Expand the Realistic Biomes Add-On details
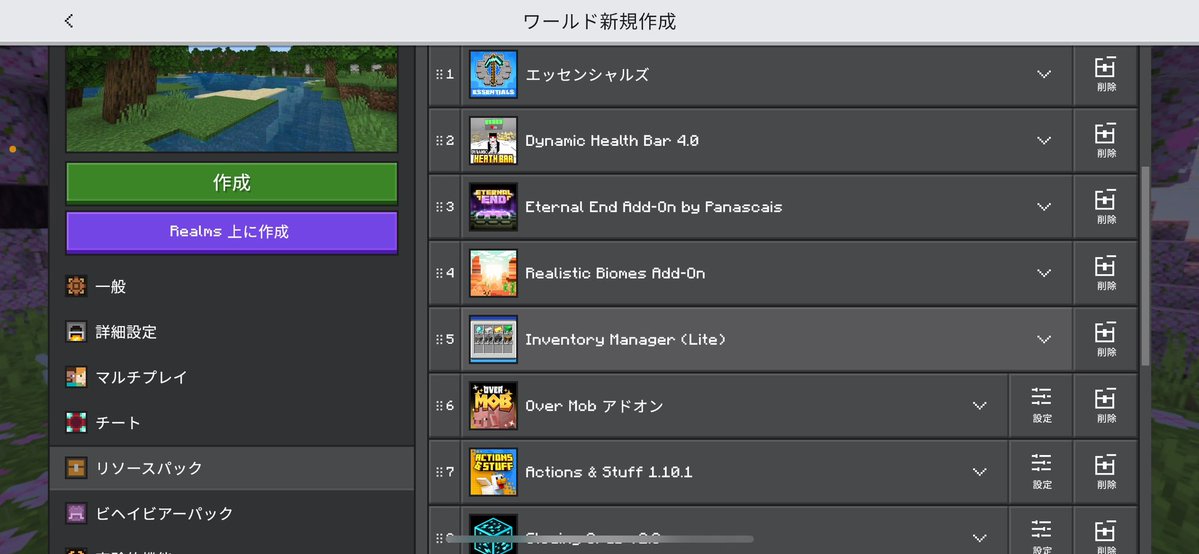 point(1044,273)
